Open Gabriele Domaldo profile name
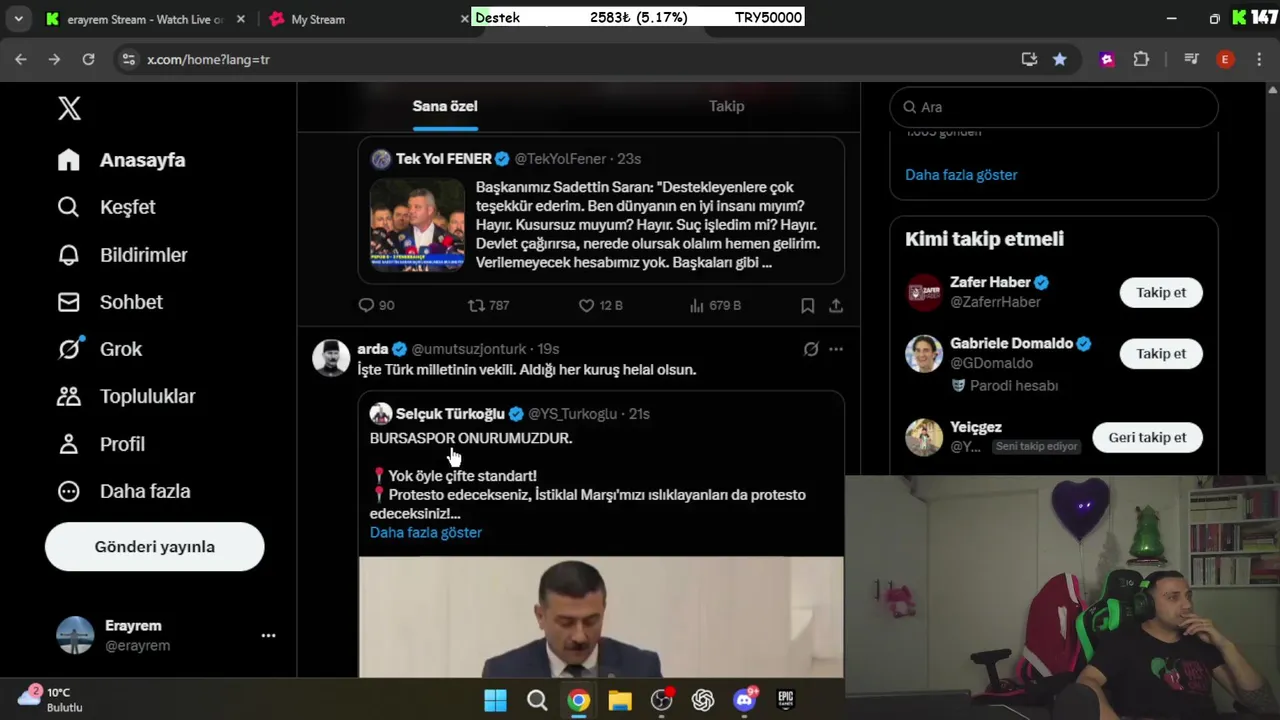 pyautogui.click(x=1011, y=343)
